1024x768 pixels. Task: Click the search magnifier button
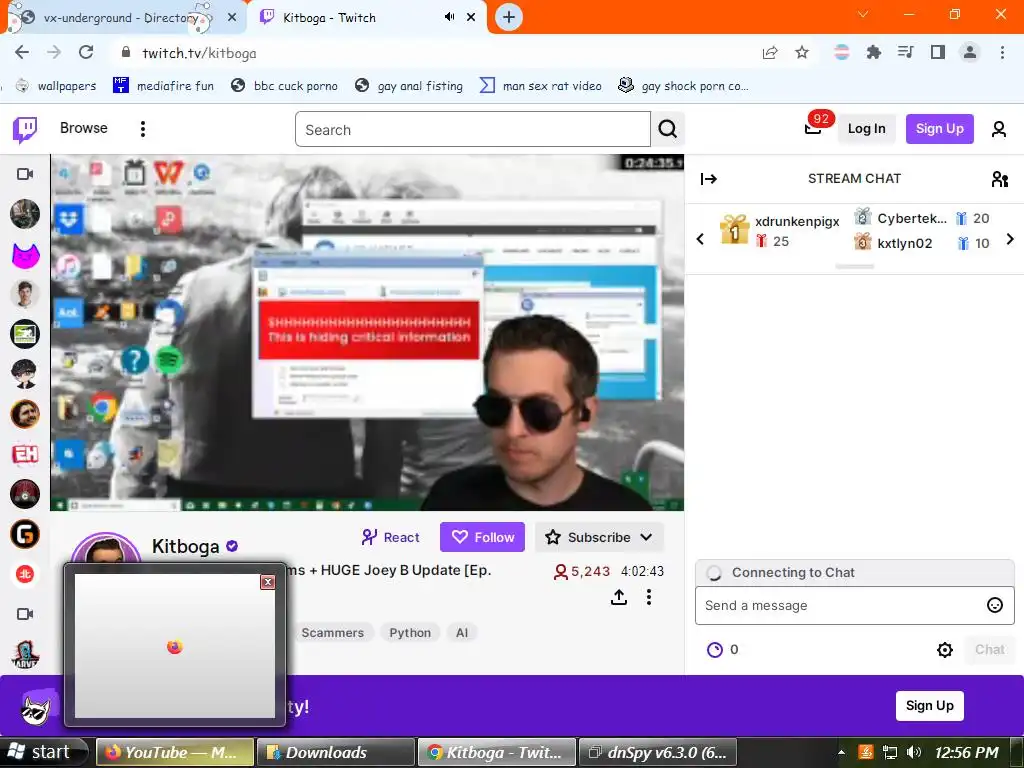(x=667, y=129)
